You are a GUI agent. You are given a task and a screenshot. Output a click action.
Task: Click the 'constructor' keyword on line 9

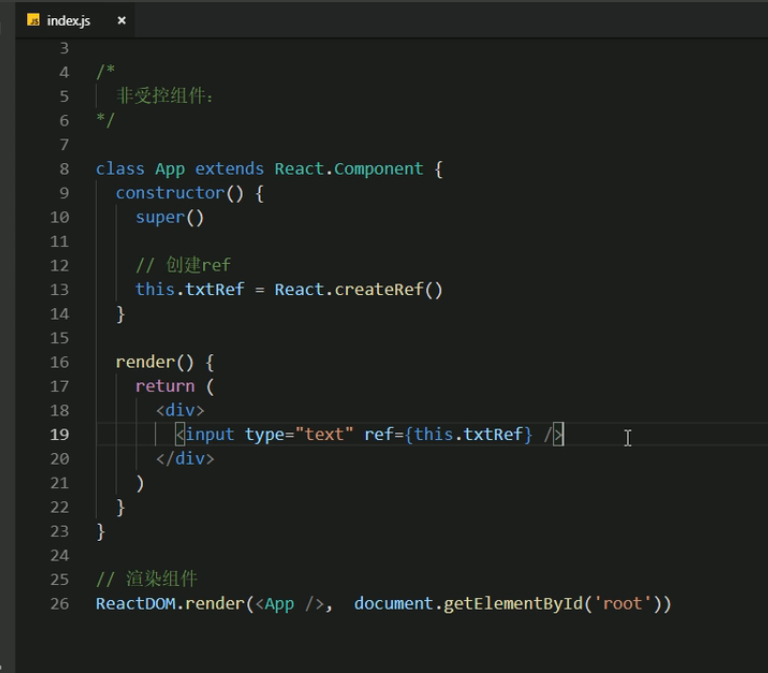170,193
